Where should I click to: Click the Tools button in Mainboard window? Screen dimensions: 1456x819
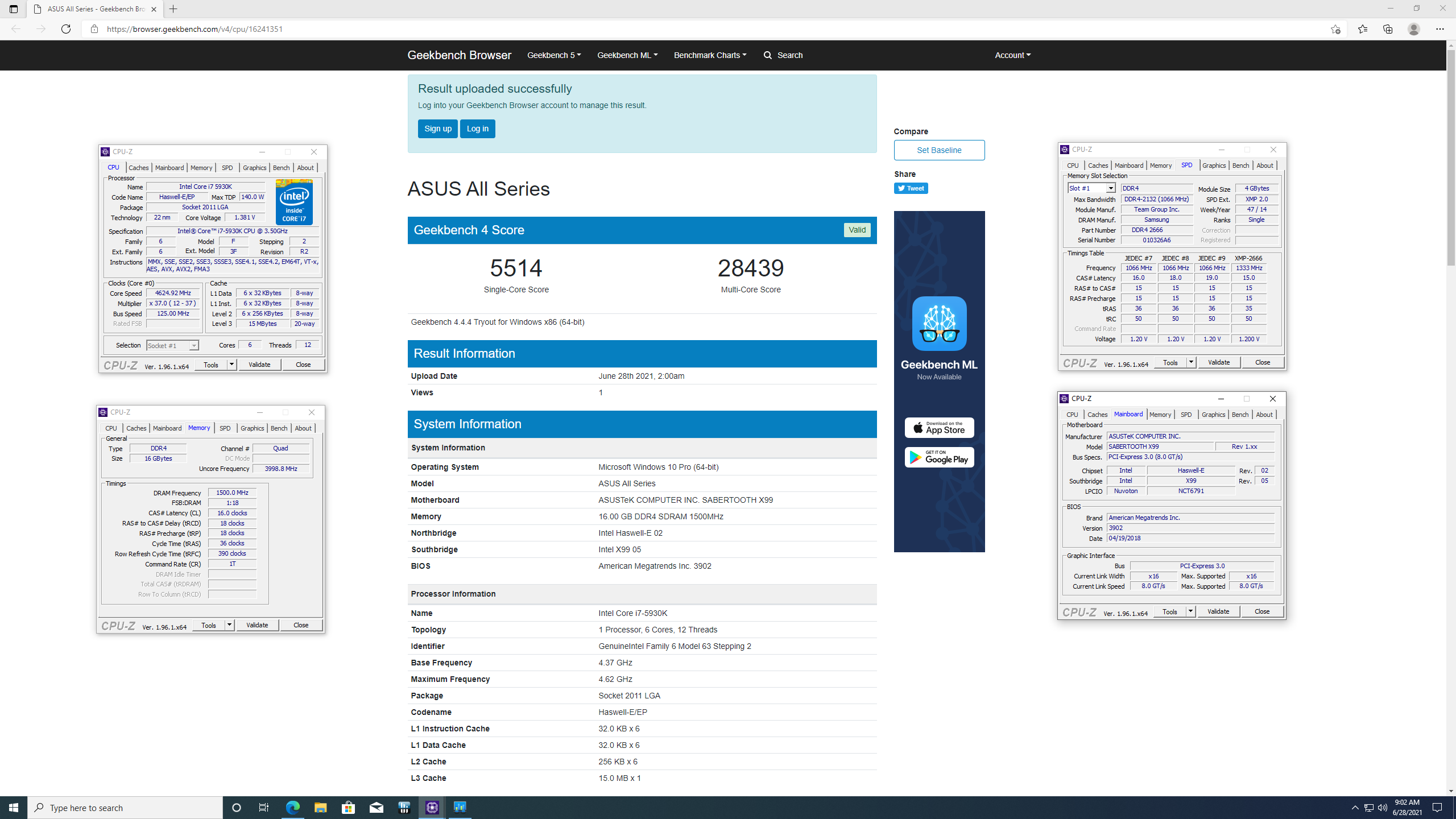1169,611
